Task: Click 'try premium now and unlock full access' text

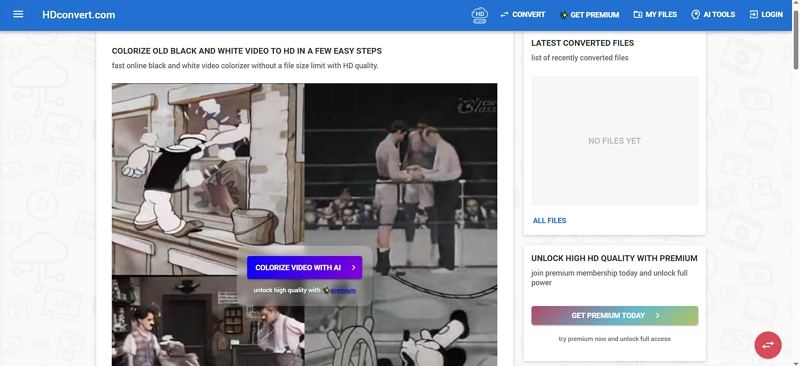Action: click(x=614, y=339)
